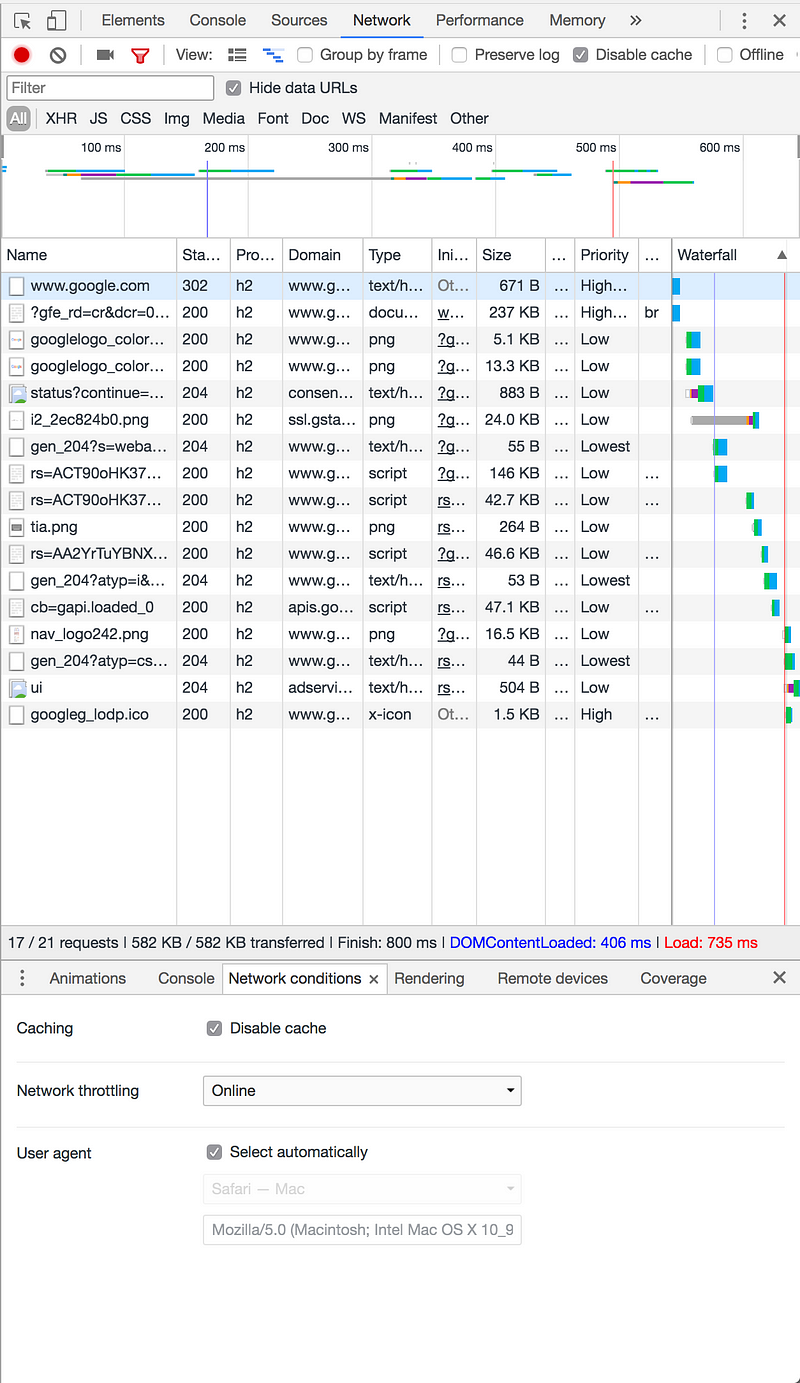Open the Sources panel tab
Image resolution: width=800 pixels, height=1383 pixels.
(x=299, y=20)
